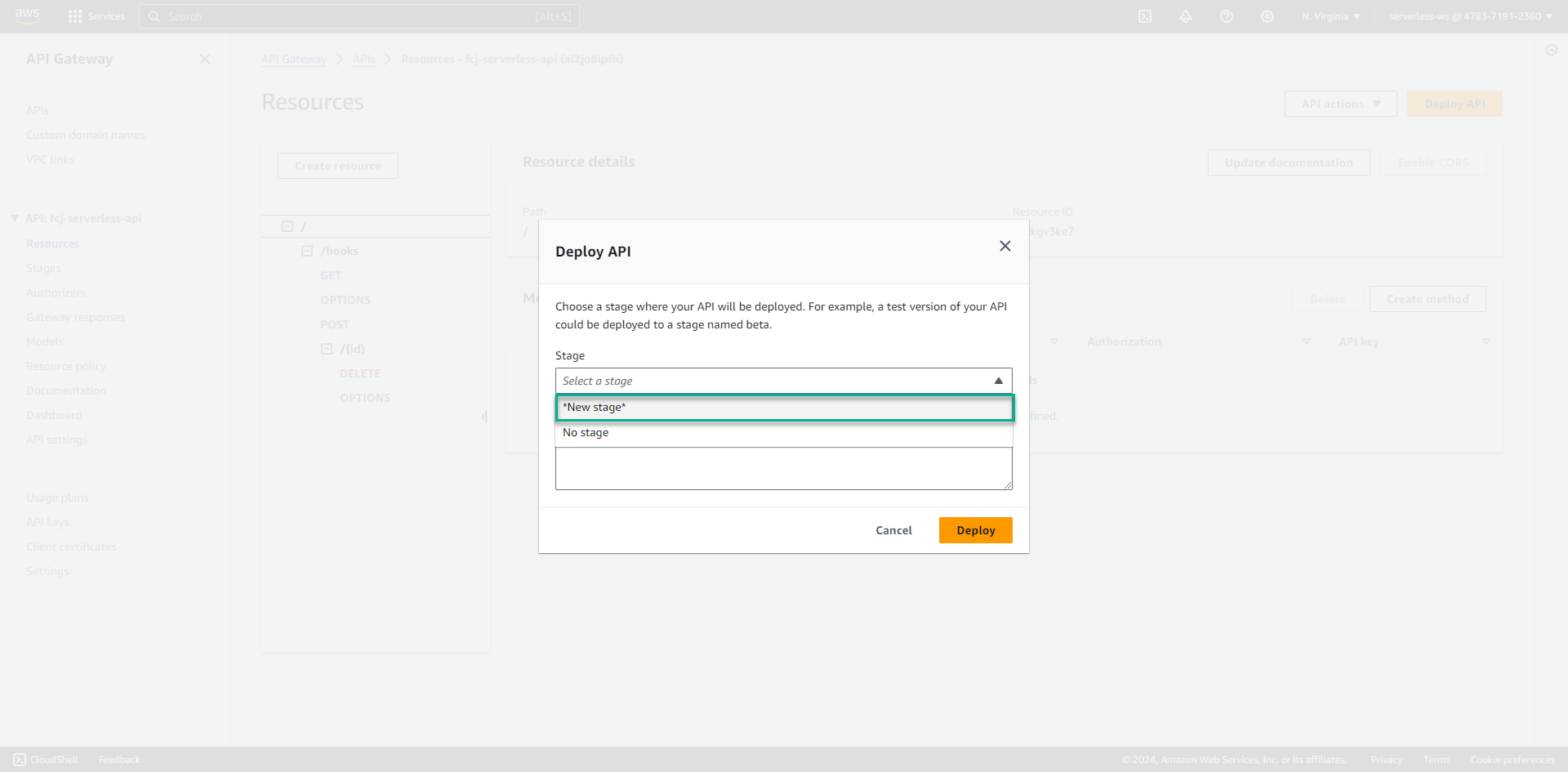Image resolution: width=1568 pixels, height=772 pixels.
Task: Open the N. Virginia region selector
Action: 1331,16
